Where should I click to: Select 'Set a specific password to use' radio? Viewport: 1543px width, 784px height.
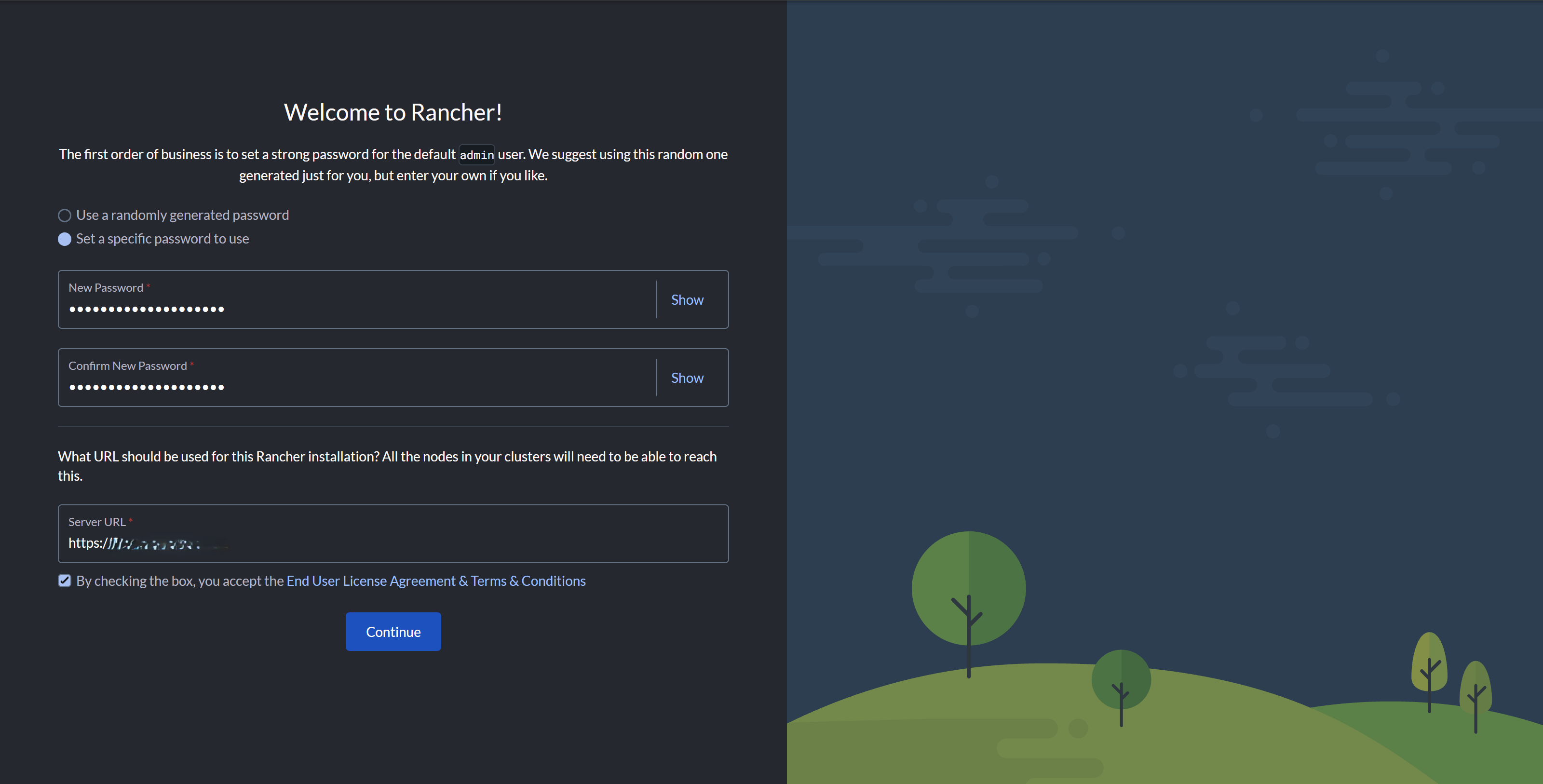tap(65, 240)
